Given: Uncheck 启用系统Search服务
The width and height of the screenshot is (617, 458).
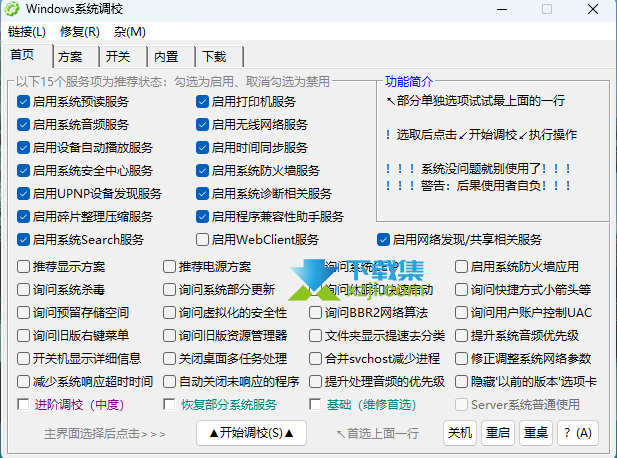Looking at the screenshot, I should pos(23,240).
